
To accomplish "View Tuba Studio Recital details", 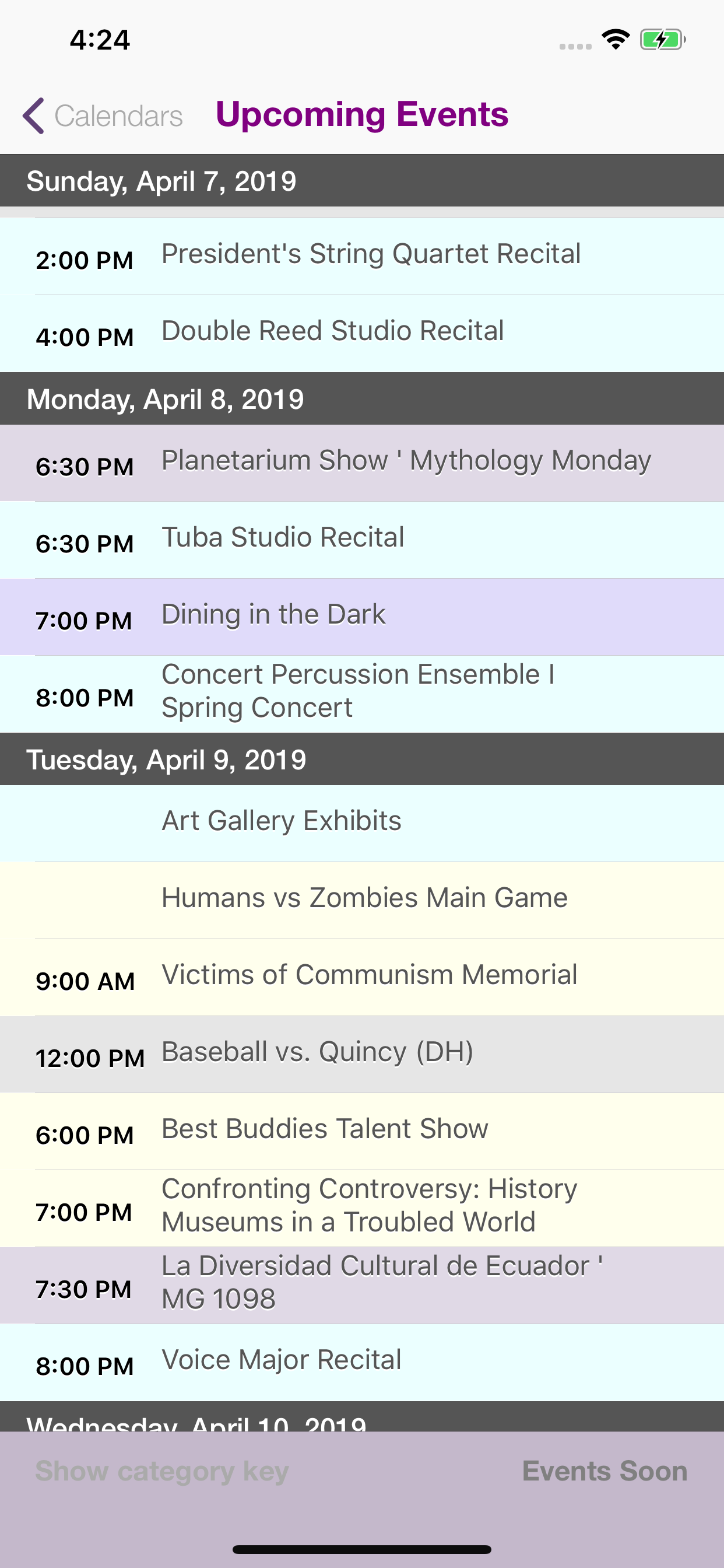I will click(362, 540).
